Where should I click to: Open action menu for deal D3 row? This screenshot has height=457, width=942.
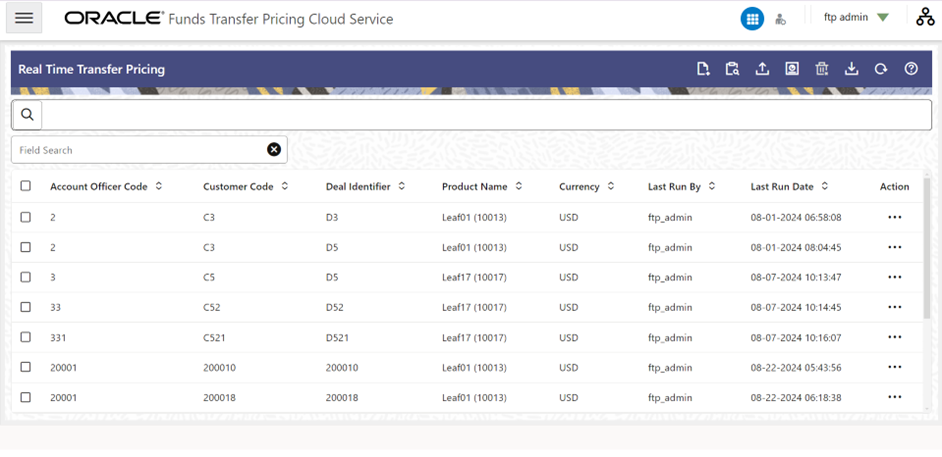[x=895, y=217]
